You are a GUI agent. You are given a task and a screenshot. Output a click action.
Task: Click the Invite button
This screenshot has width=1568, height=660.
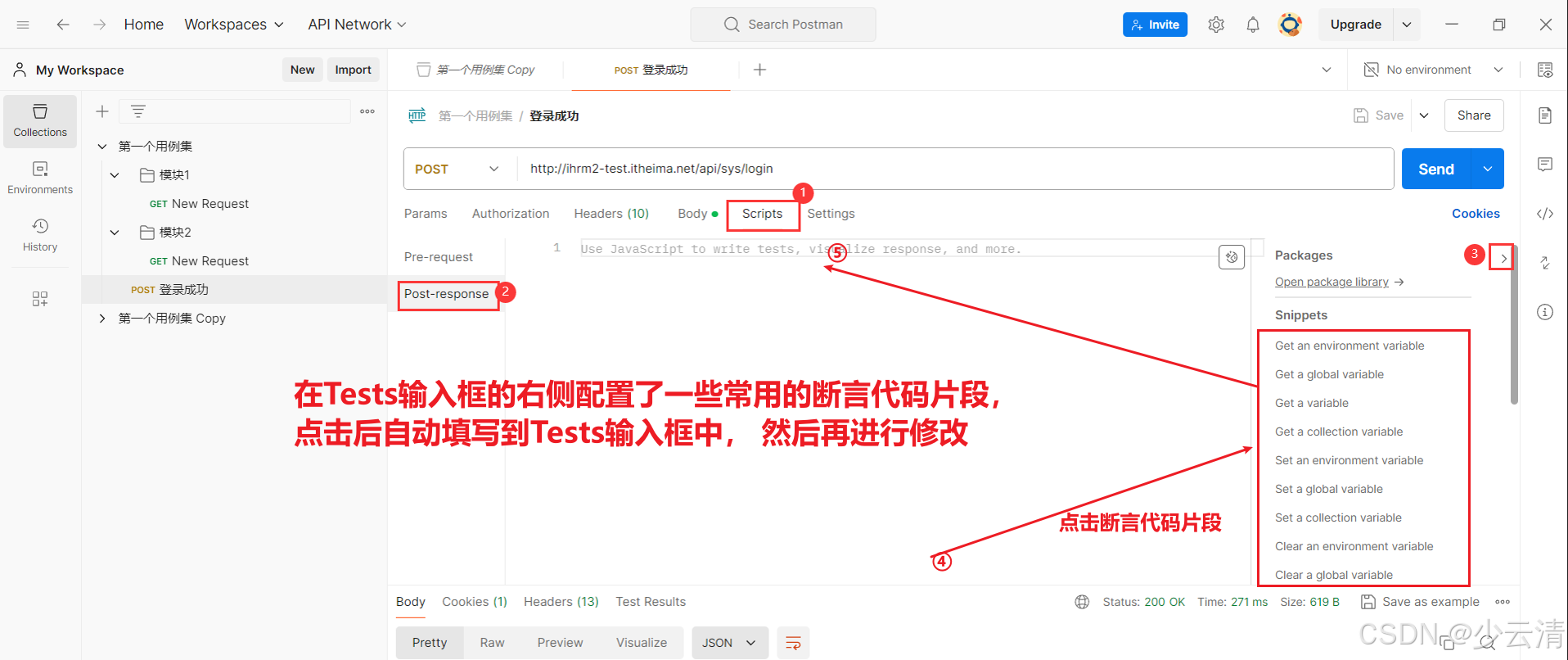(1155, 25)
